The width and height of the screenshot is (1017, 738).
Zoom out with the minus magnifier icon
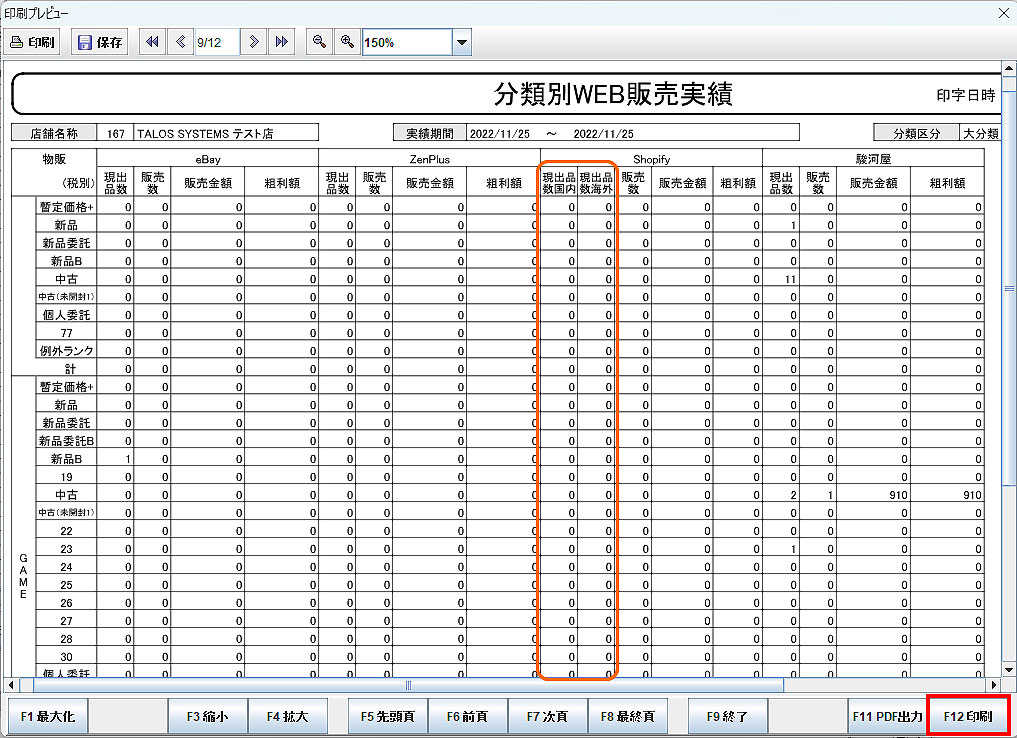[319, 42]
